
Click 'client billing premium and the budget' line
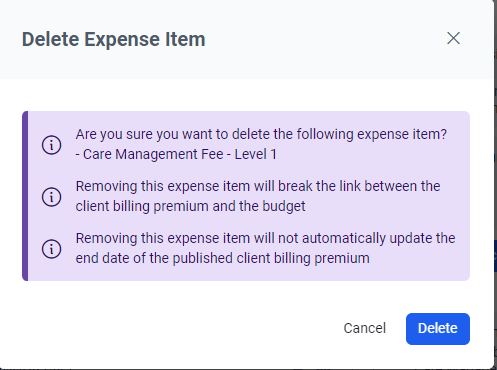(x=190, y=206)
